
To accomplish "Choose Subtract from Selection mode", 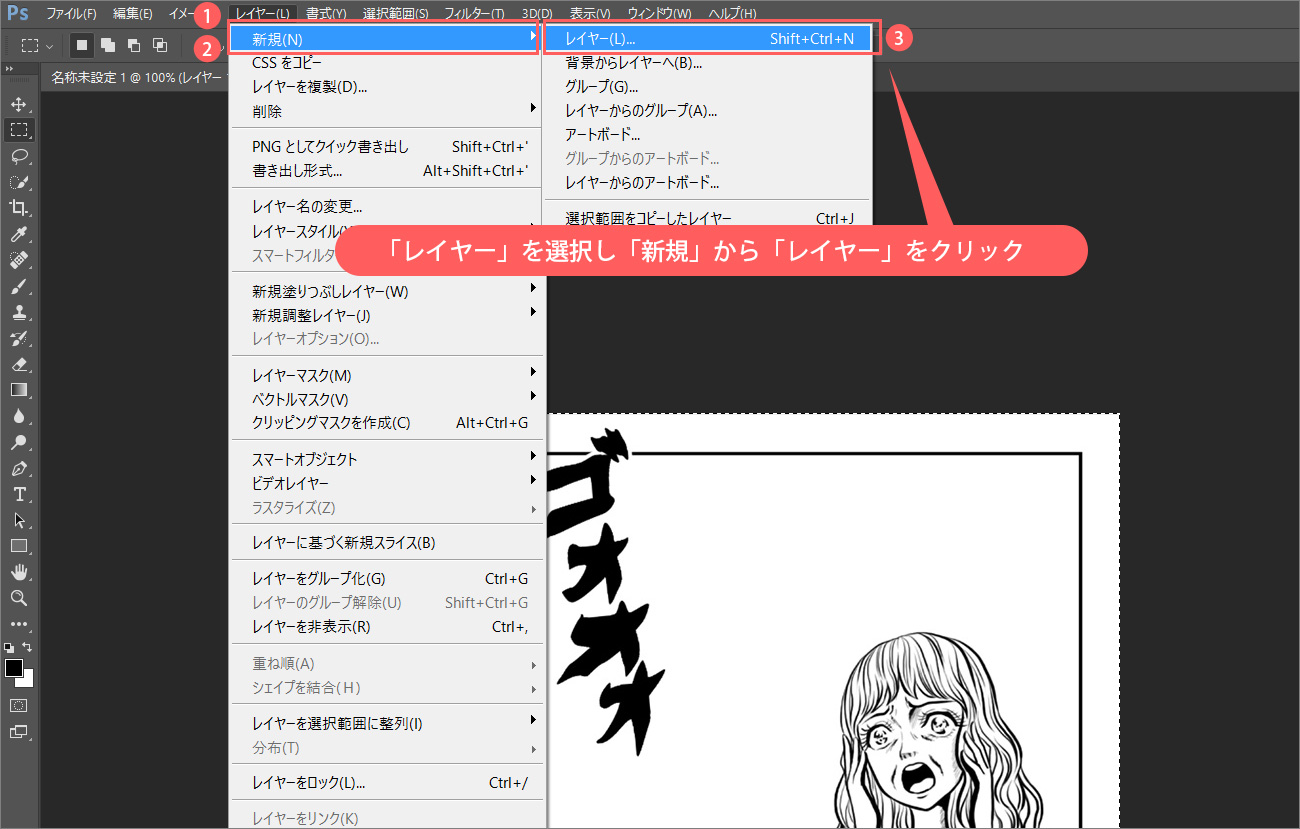I will click(x=134, y=45).
